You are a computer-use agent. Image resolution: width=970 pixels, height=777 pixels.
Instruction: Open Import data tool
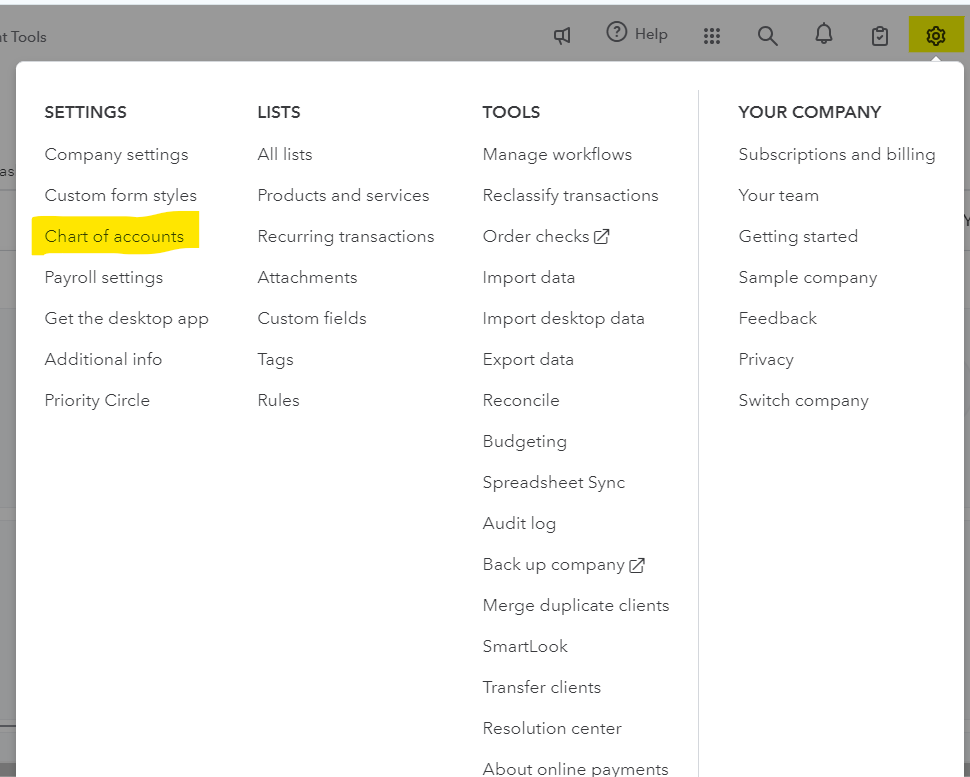(x=528, y=278)
